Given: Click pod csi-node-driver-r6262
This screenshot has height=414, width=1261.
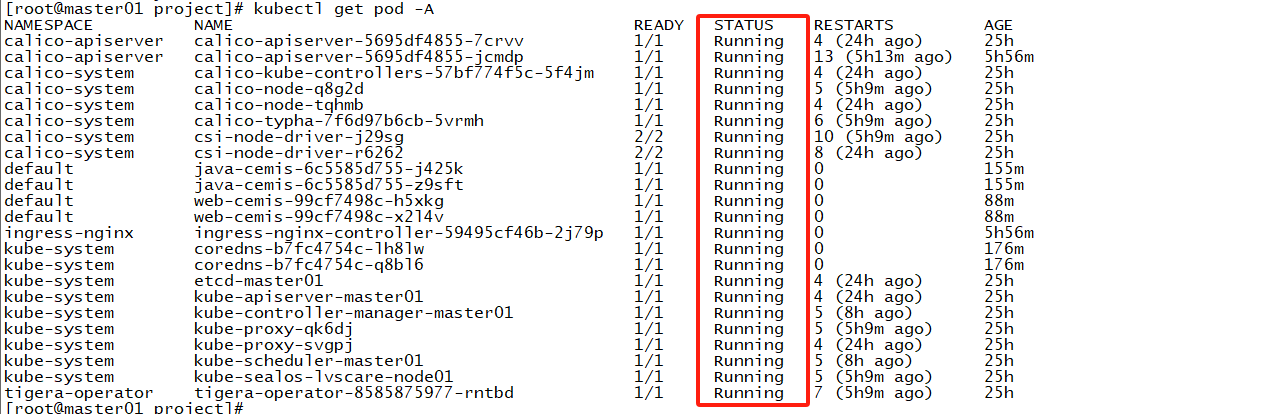Looking at the screenshot, I should (x=299, y=153).
